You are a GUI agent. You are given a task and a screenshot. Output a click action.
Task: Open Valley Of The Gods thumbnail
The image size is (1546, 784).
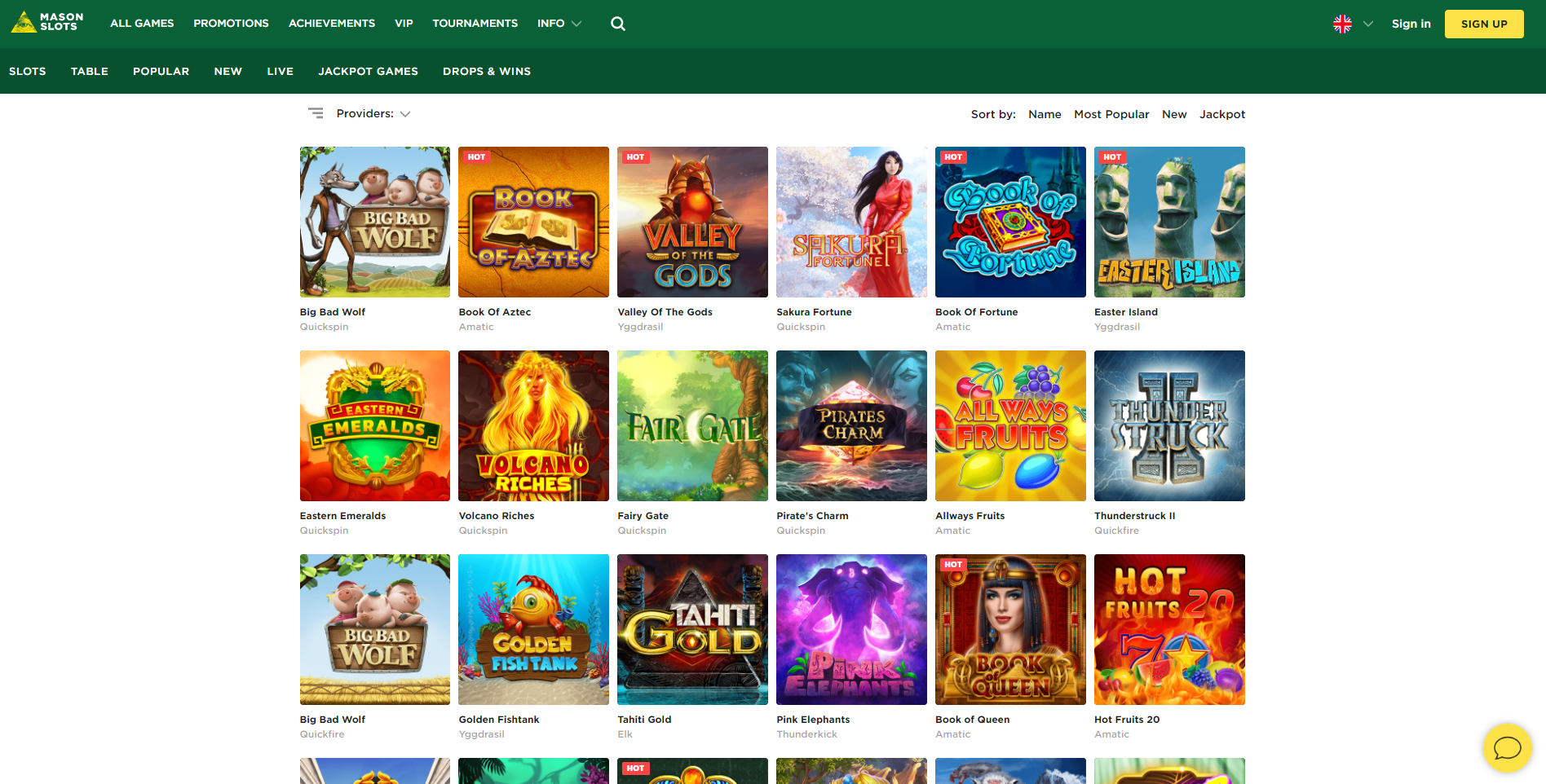[693, 222]
